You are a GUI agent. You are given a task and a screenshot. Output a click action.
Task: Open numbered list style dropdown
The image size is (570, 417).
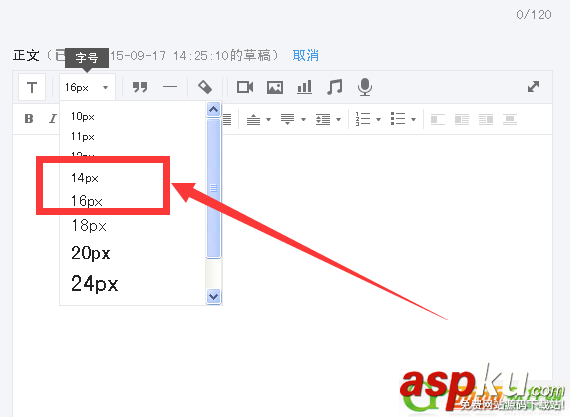tap(378, 119)
